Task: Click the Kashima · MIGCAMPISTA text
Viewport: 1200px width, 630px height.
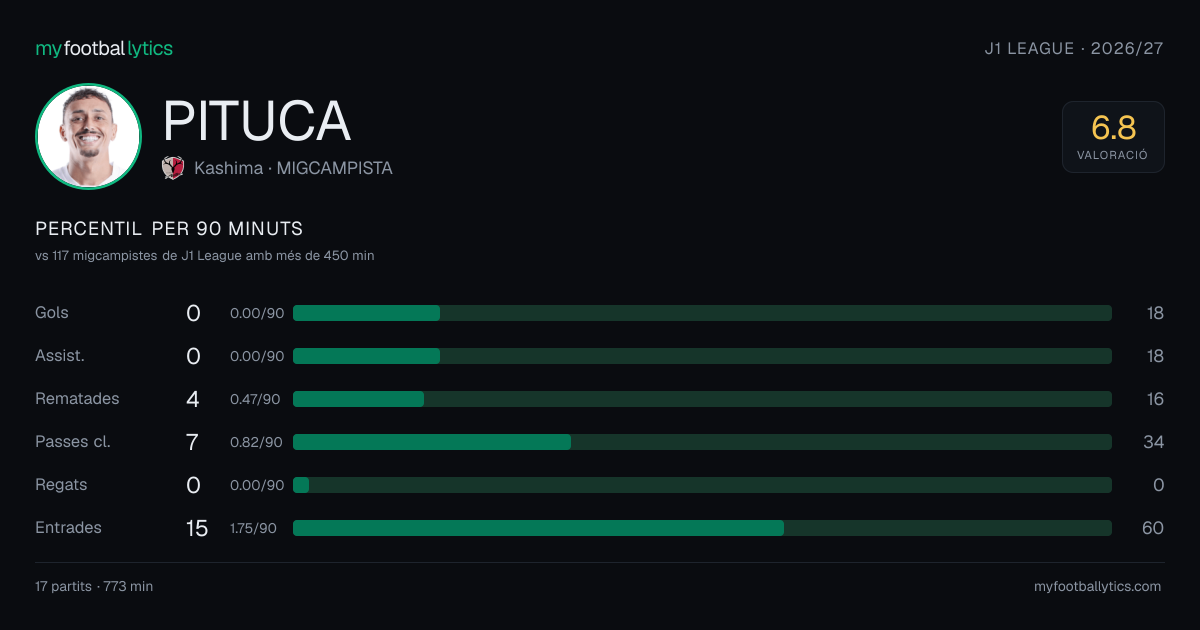Action: 293,169
